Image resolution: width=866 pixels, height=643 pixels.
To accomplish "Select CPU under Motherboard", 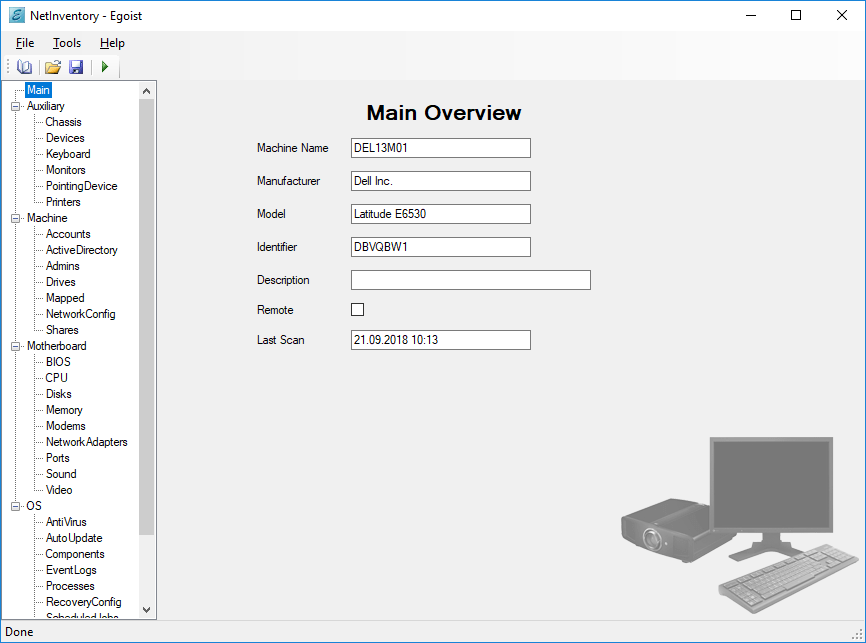I will (56, 378).
